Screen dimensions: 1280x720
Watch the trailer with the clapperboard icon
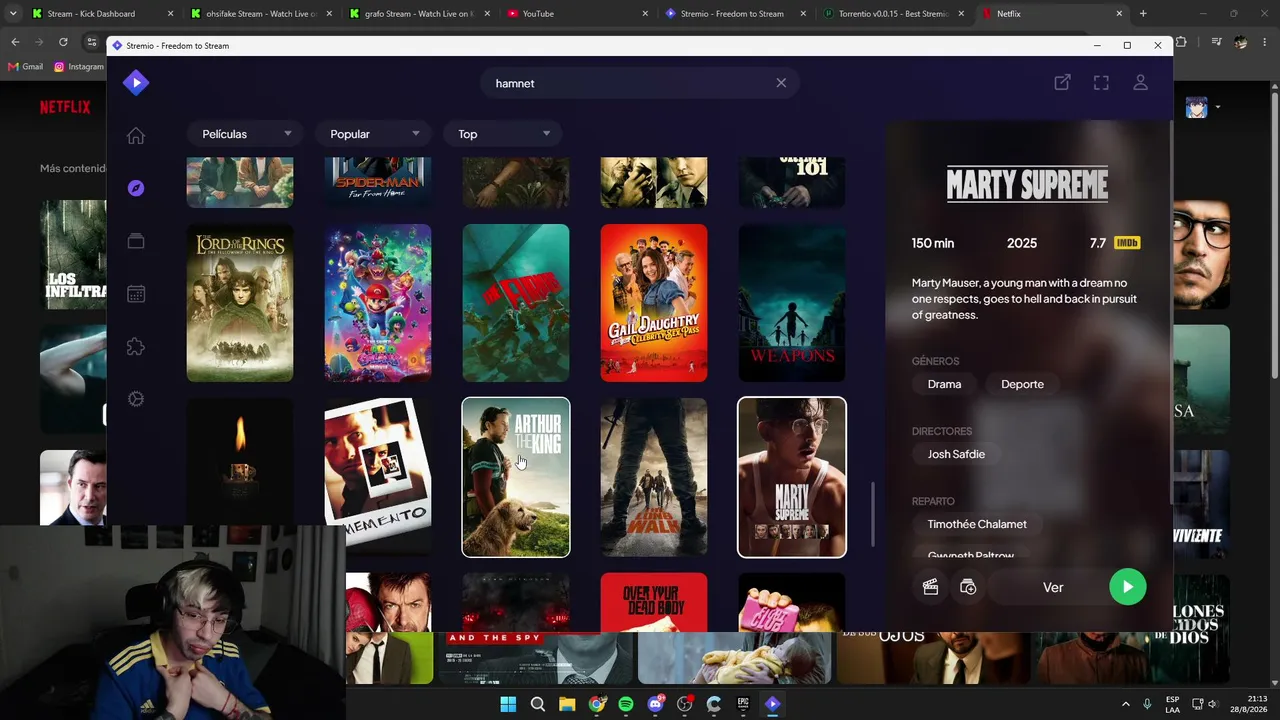pyautogui.click(x=930, y=588)
